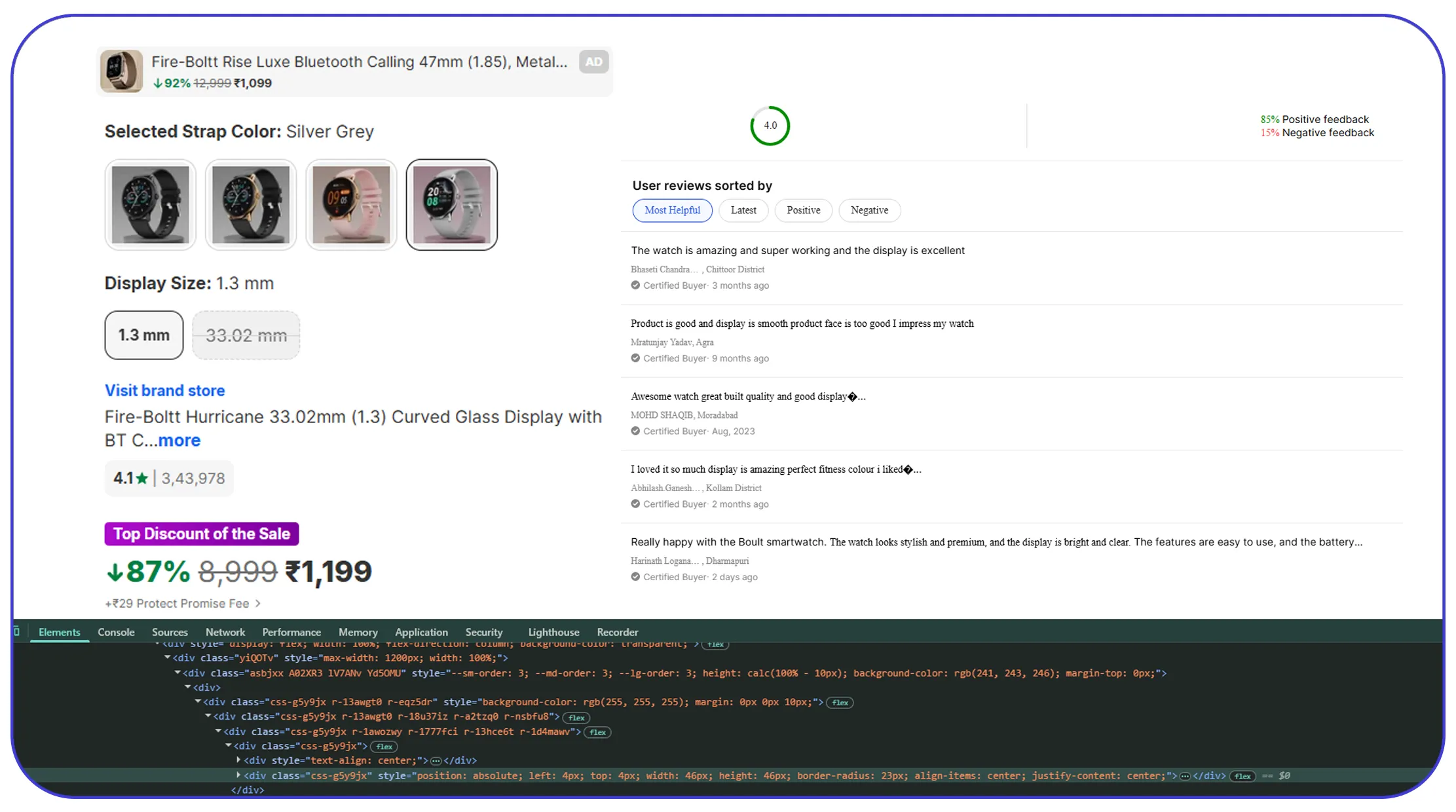Click the blue 'more' link in the product title
1456x812 pixels.
tap(179, 440)
